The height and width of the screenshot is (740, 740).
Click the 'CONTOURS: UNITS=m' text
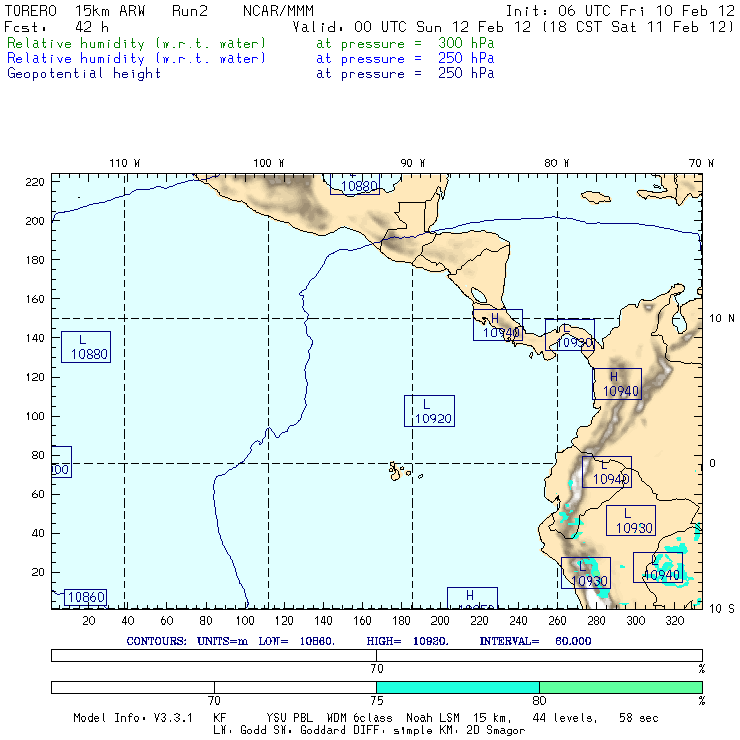click(x=187, y=641)
